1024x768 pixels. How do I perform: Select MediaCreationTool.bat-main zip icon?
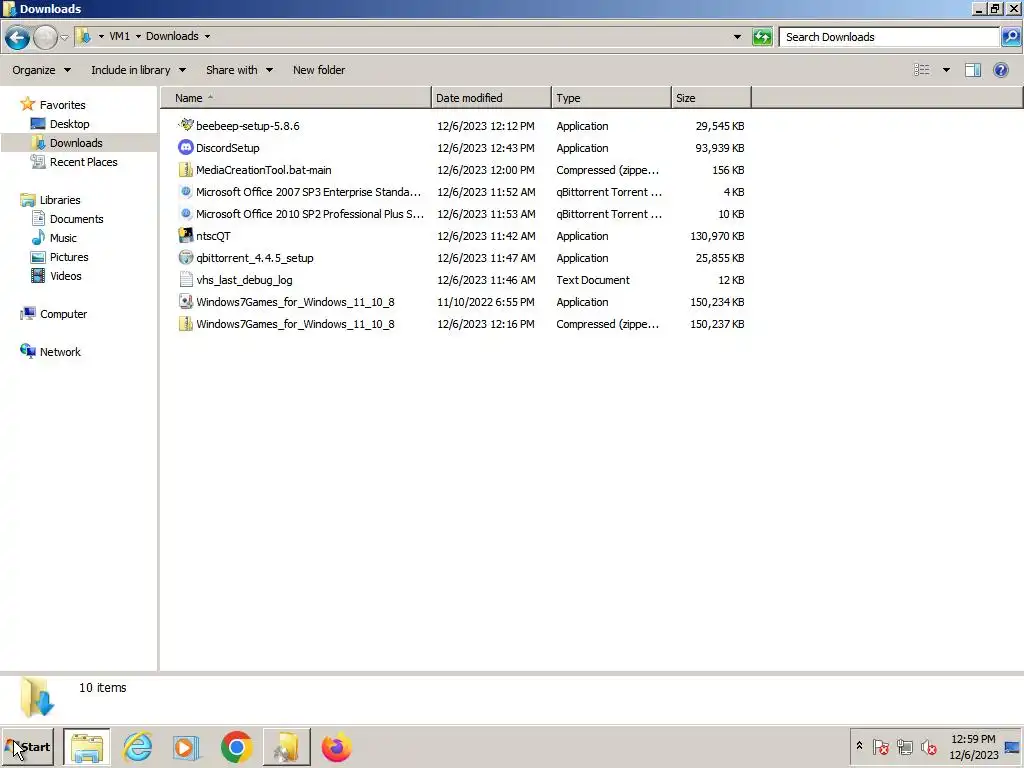[185, 170]
